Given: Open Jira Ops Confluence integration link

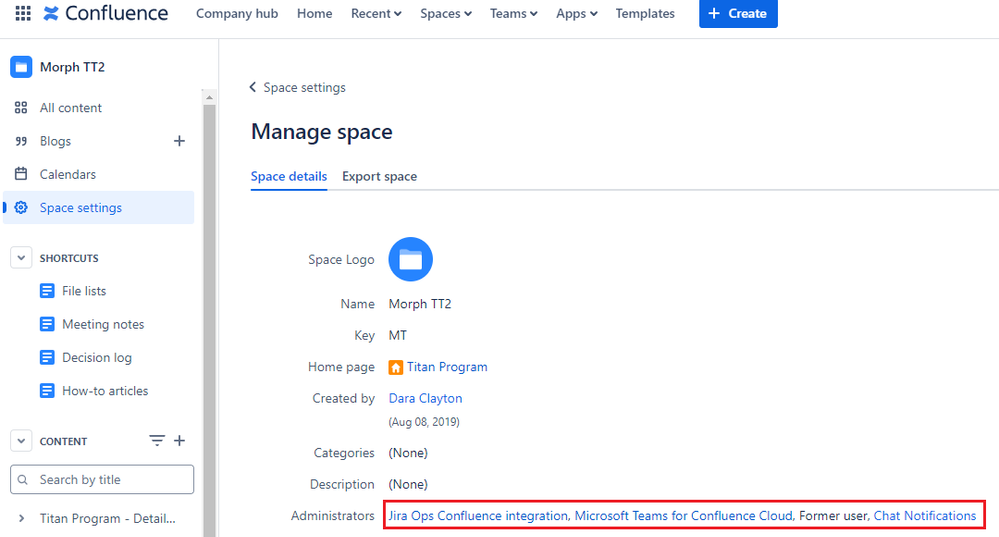Looking at the screenshot, I should [478, 515].
